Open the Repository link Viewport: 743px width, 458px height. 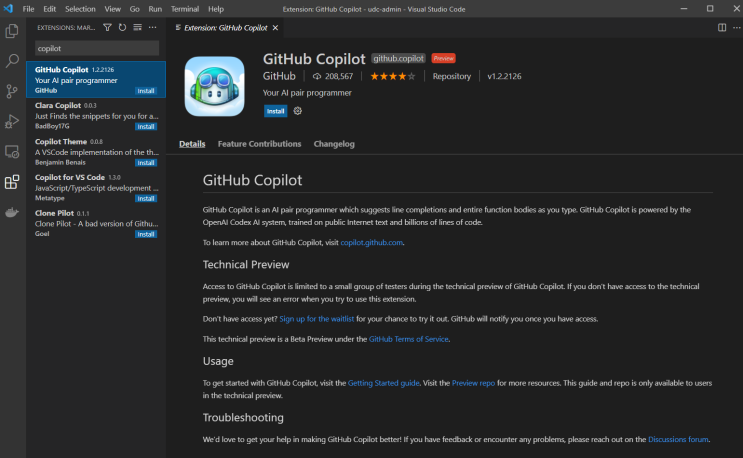pyautogui.click(x=452, y=76)
